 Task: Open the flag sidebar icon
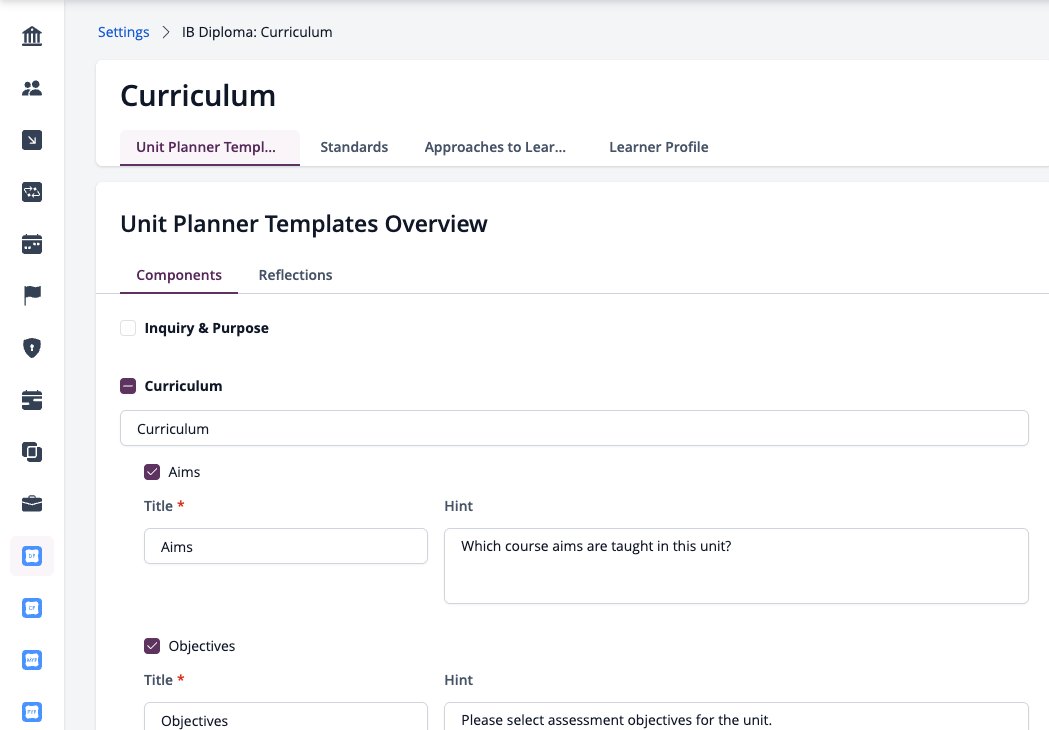(x=31, y=295)
